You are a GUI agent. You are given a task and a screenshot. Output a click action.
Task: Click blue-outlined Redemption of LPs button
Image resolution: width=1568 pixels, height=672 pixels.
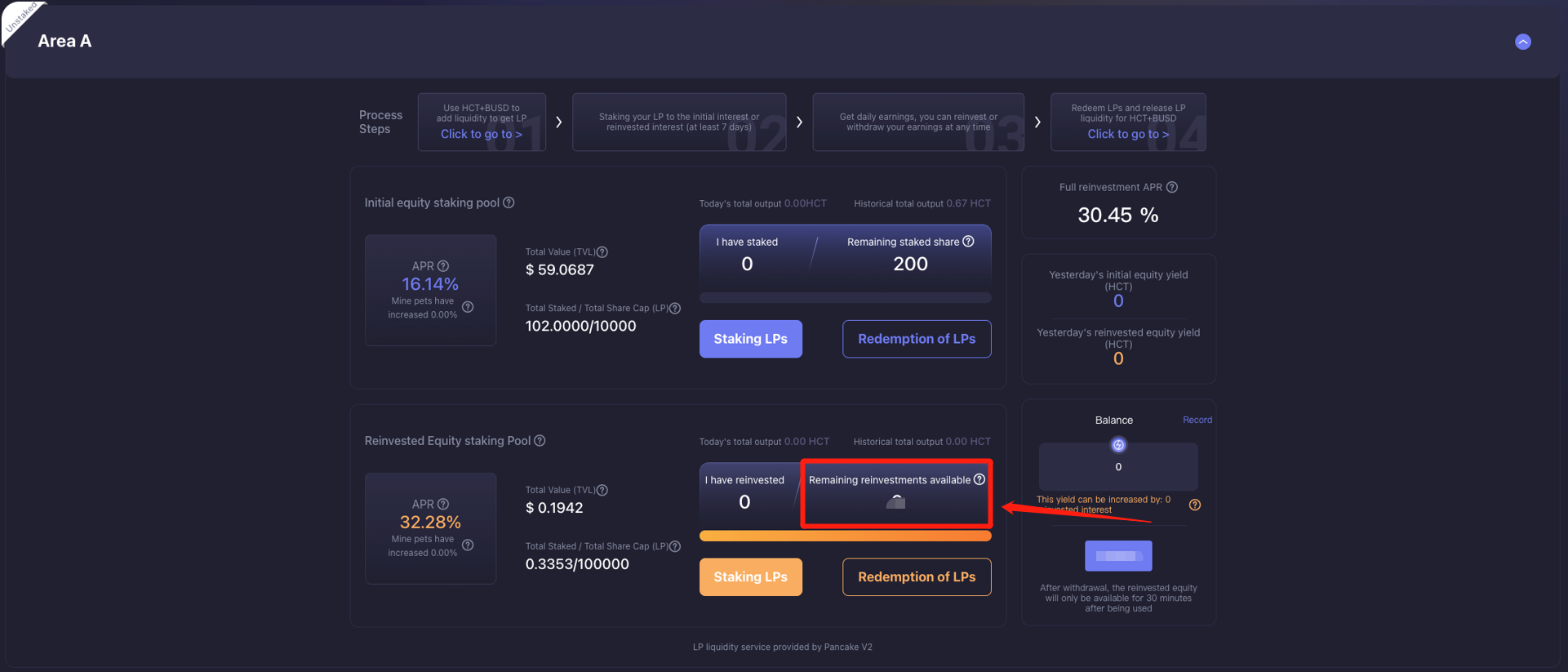click(x=916, y=339)
